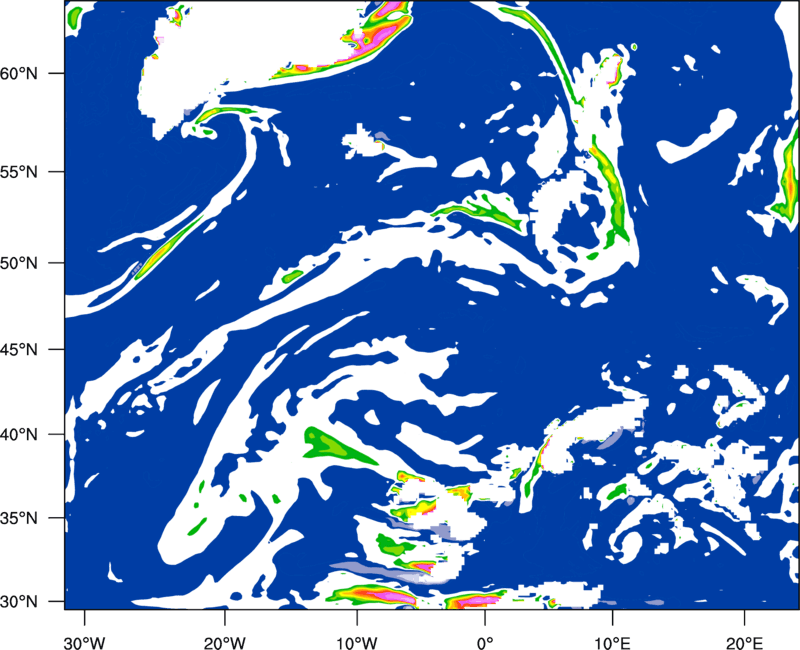The height and width of the screenshot is (650, 800).
Task: Click the 20°W longitude label
Action: [224, 642]
